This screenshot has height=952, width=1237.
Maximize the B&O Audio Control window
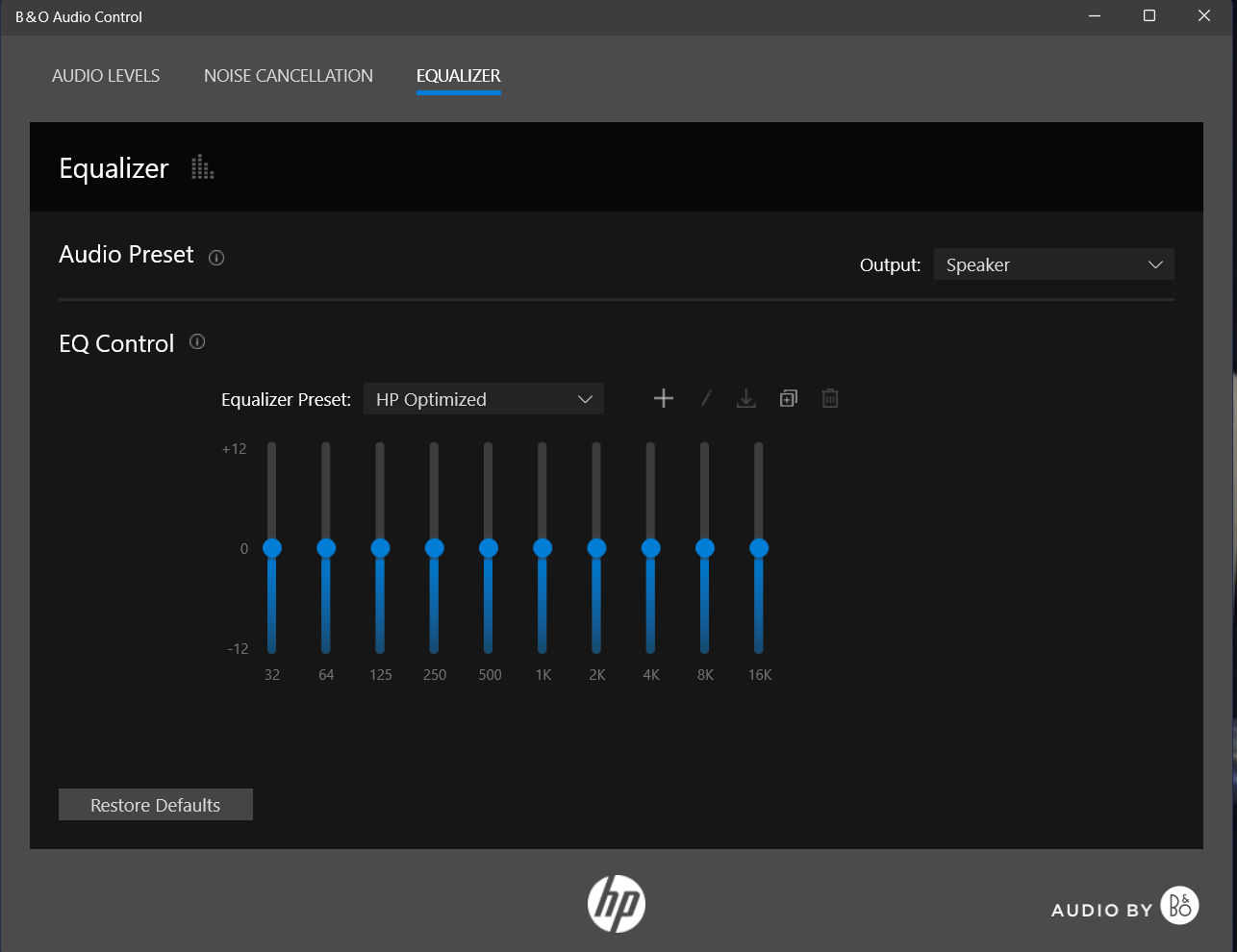1149,16
